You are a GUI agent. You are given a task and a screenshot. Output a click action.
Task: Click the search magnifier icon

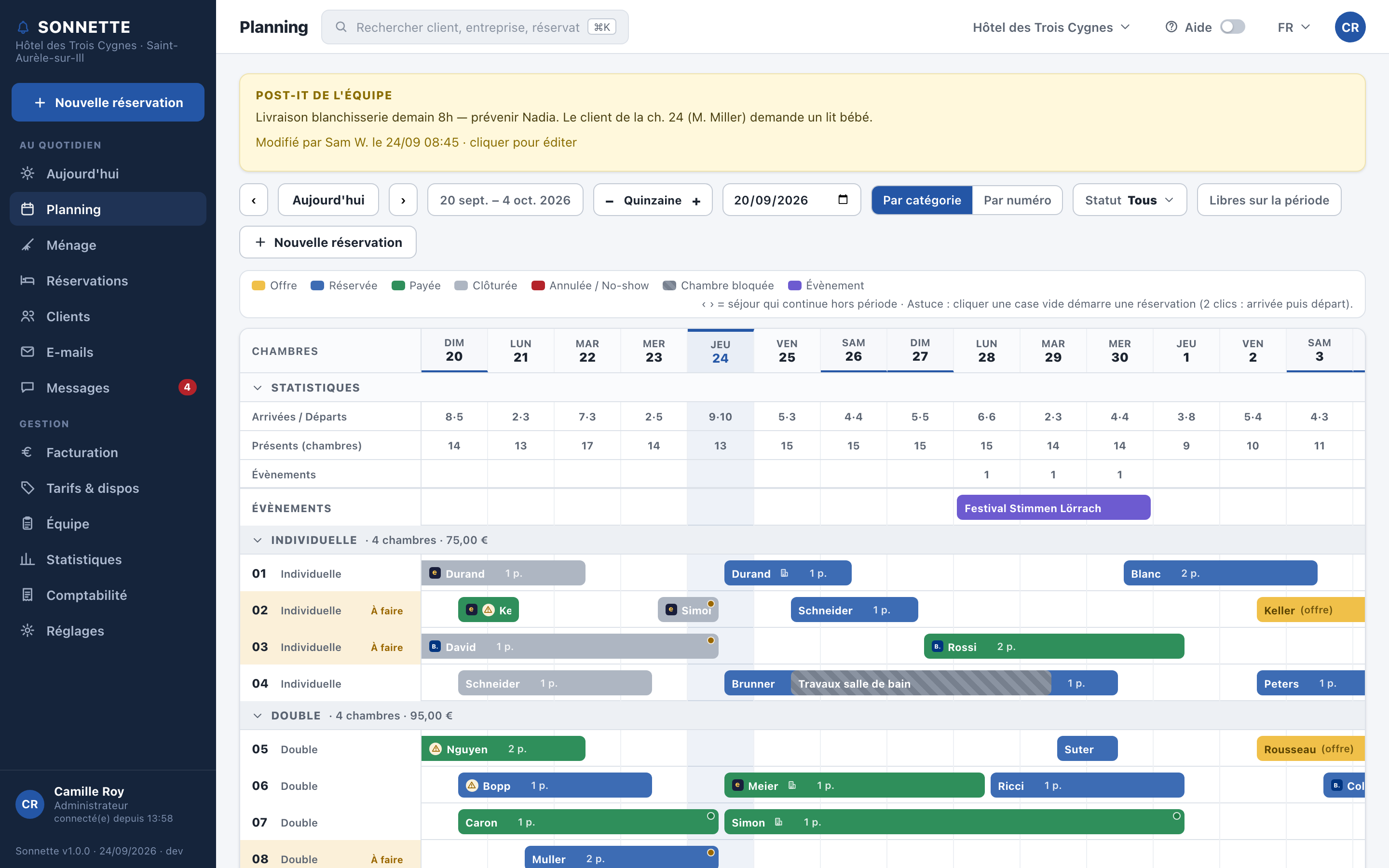(x=341, y=27)
